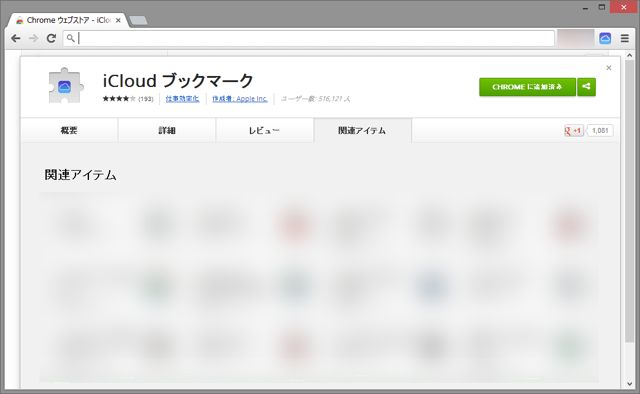Screen dimensions: 640x394
Task: Open the 仕事効率化 category link
Action: click(182, 98)
